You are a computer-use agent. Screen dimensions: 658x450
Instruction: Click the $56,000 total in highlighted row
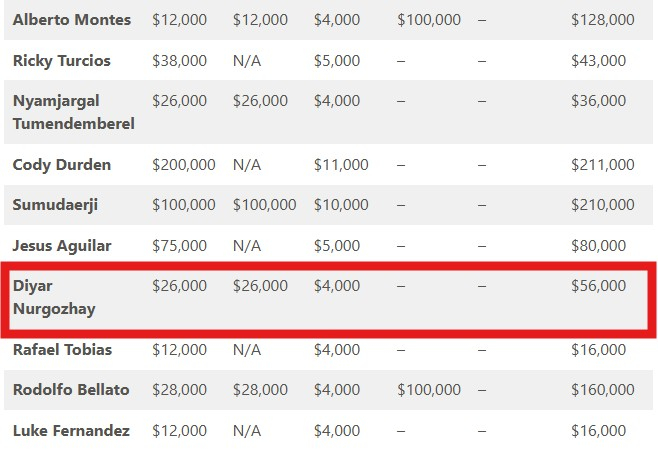coord(598,286)
